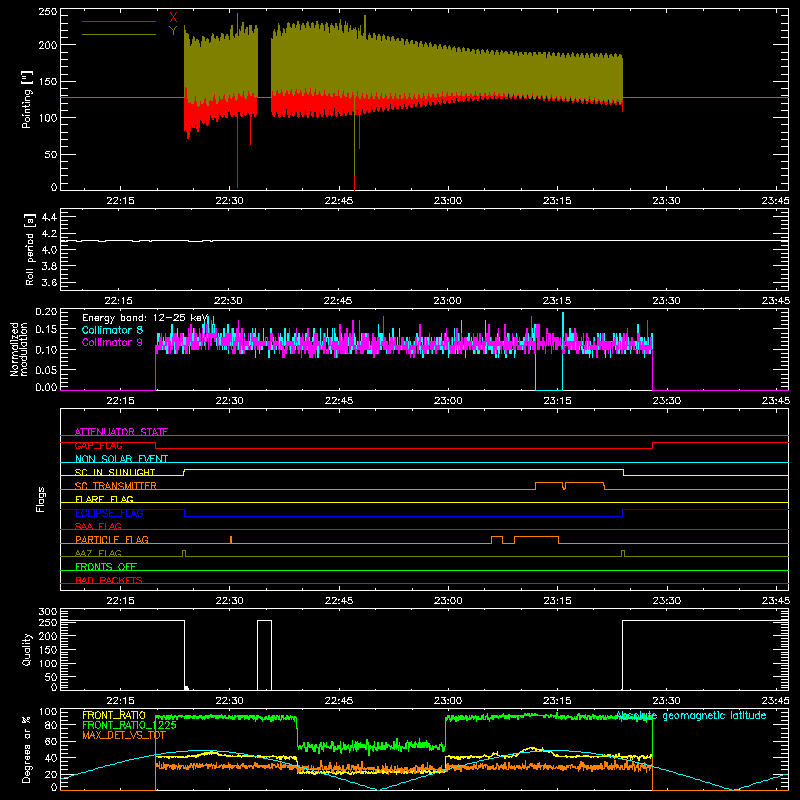Click the green FRONT_RATIO_1225 legend entry

point(130,725)
